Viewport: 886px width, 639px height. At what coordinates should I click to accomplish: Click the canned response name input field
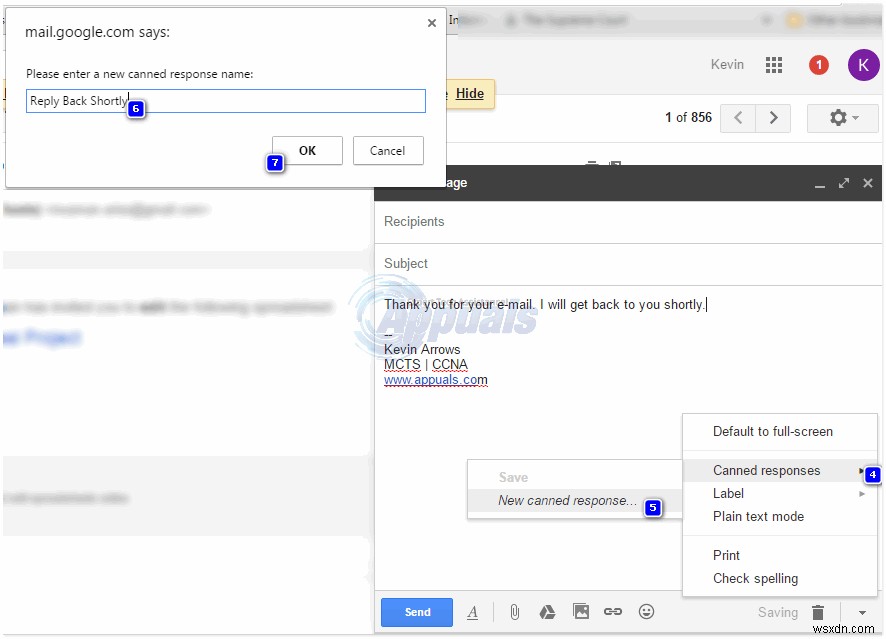coord(225,100)
